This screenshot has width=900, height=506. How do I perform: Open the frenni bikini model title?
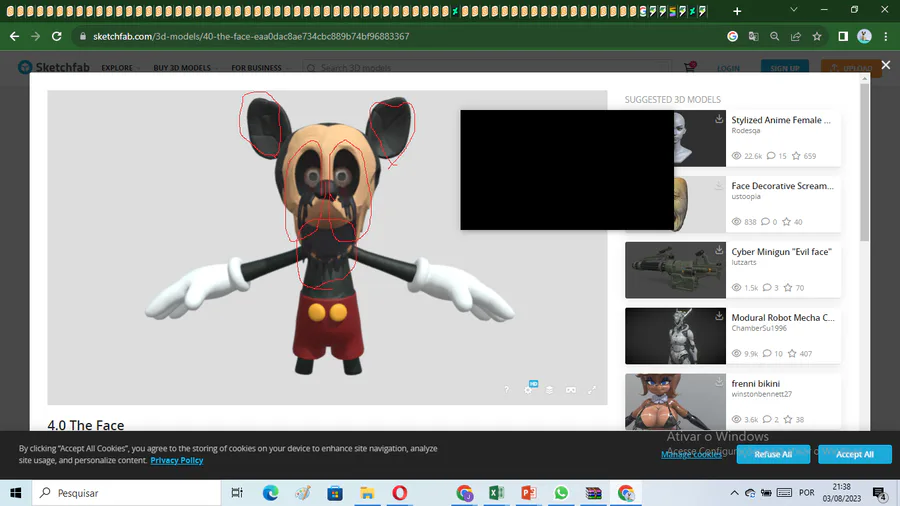tap(755, 384)
